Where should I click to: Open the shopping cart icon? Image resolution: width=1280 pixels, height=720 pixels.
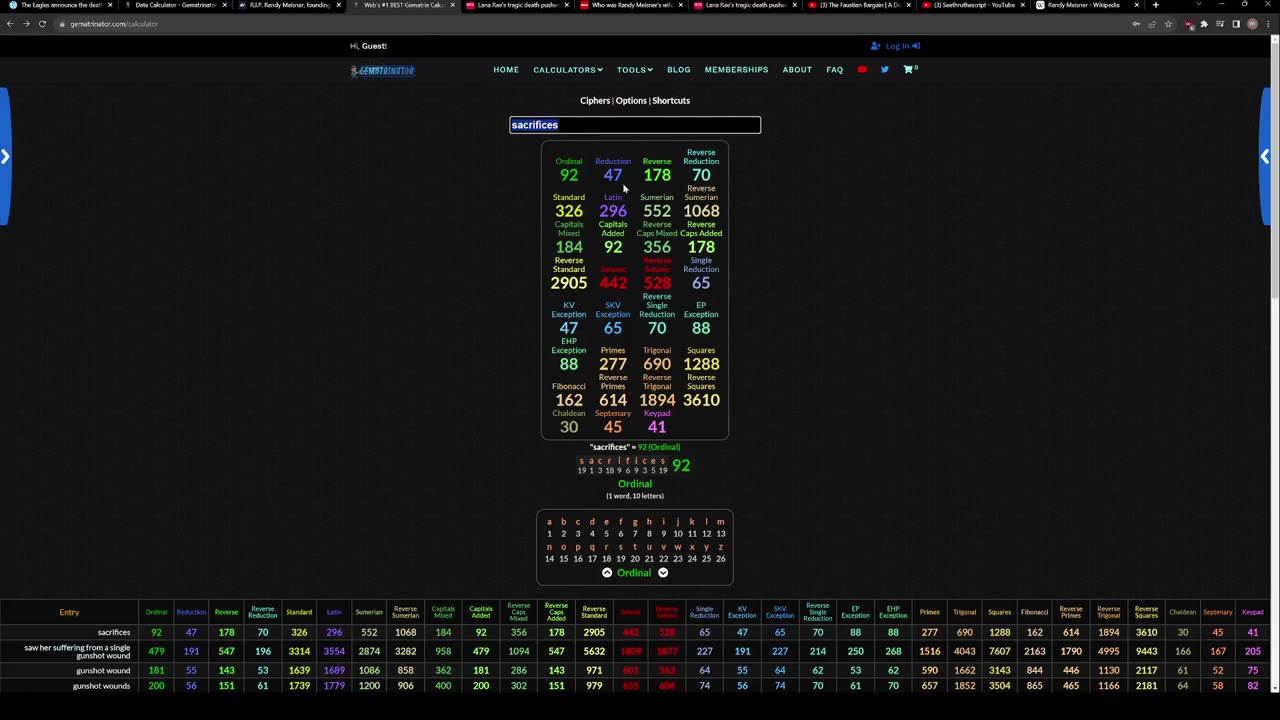click(909, 70)
